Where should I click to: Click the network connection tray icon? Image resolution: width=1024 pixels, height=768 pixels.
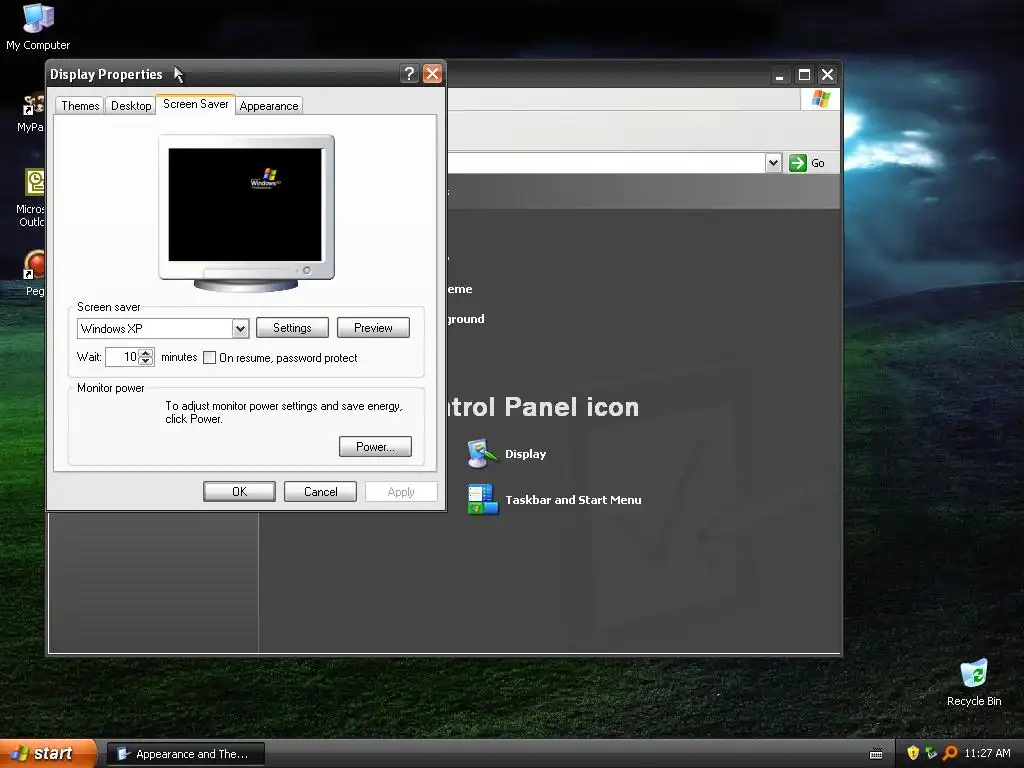click(x=931, y=753)
